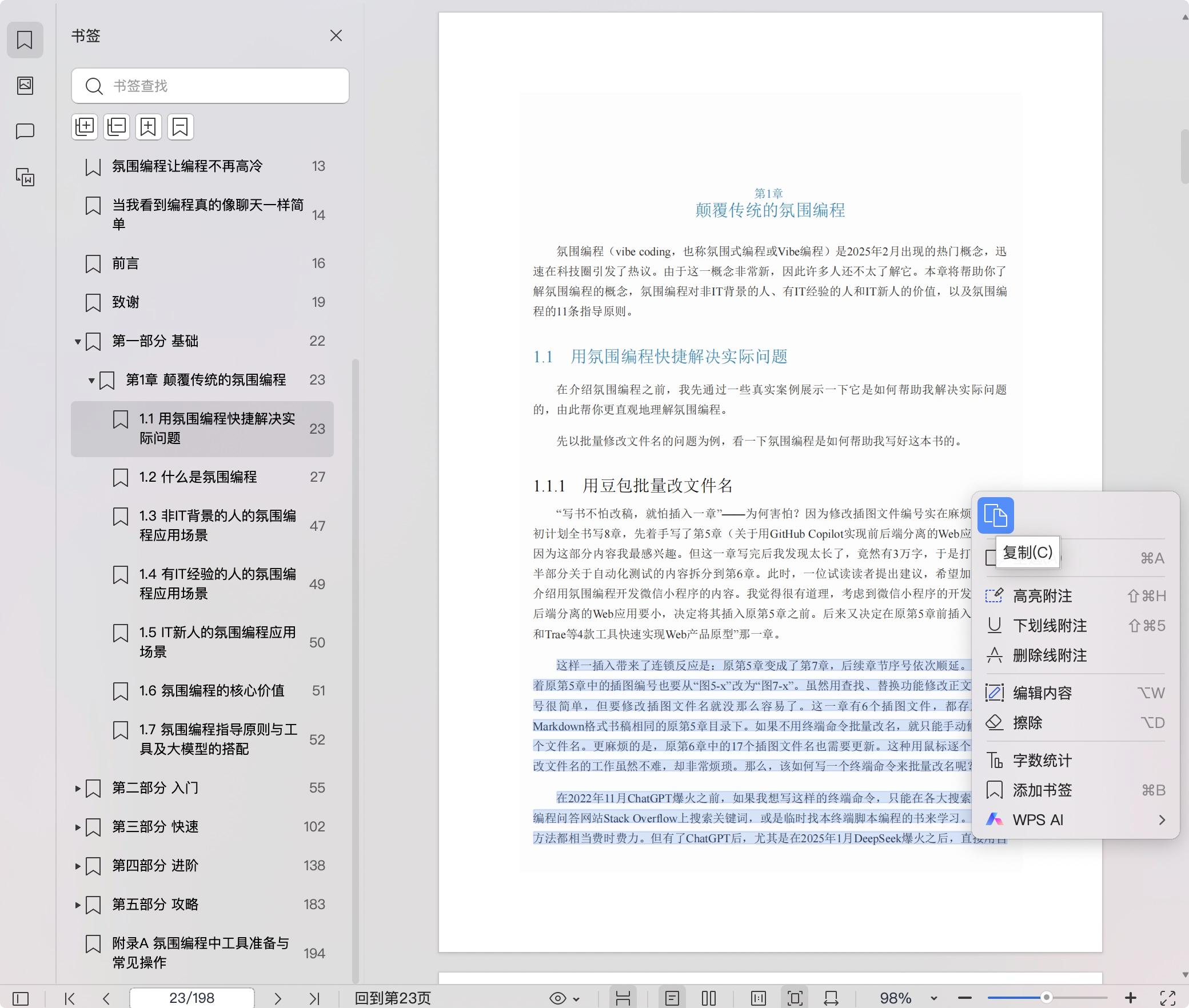
Task: Toggle the single-page view mode
Action: 672,998
